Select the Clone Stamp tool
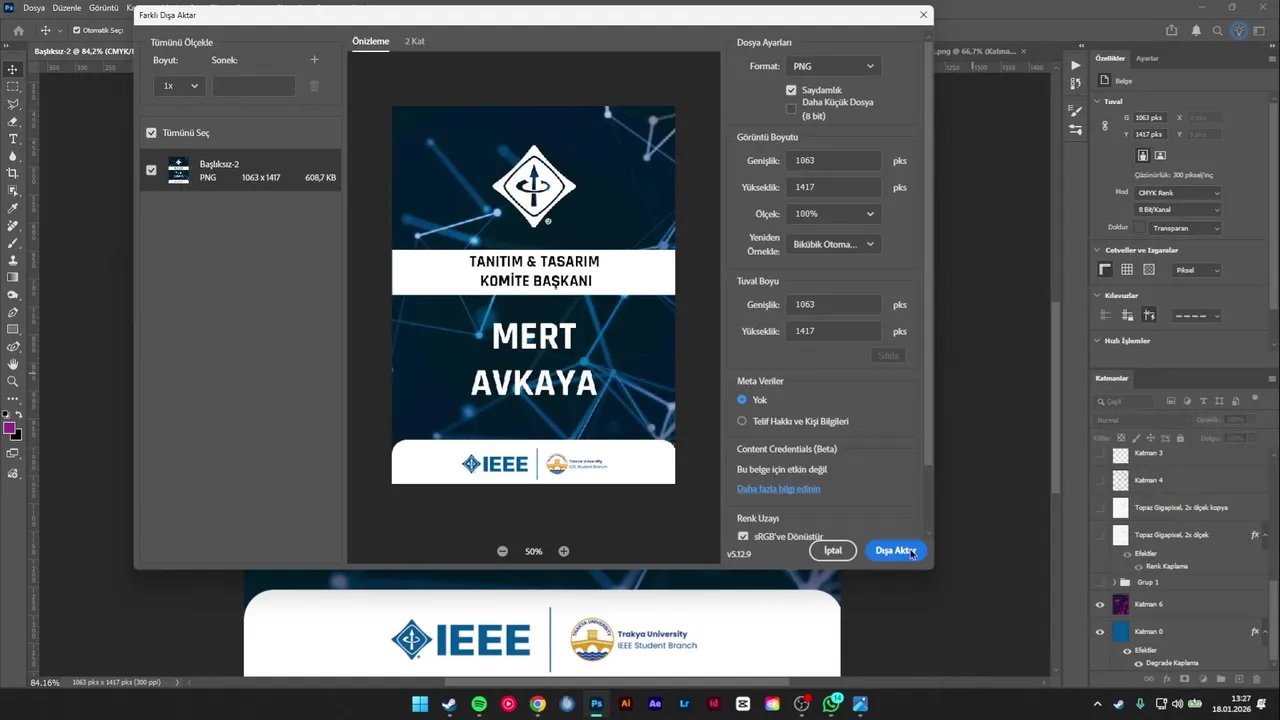Screen dimensions: 1280x720 click(x=13, y=260)
